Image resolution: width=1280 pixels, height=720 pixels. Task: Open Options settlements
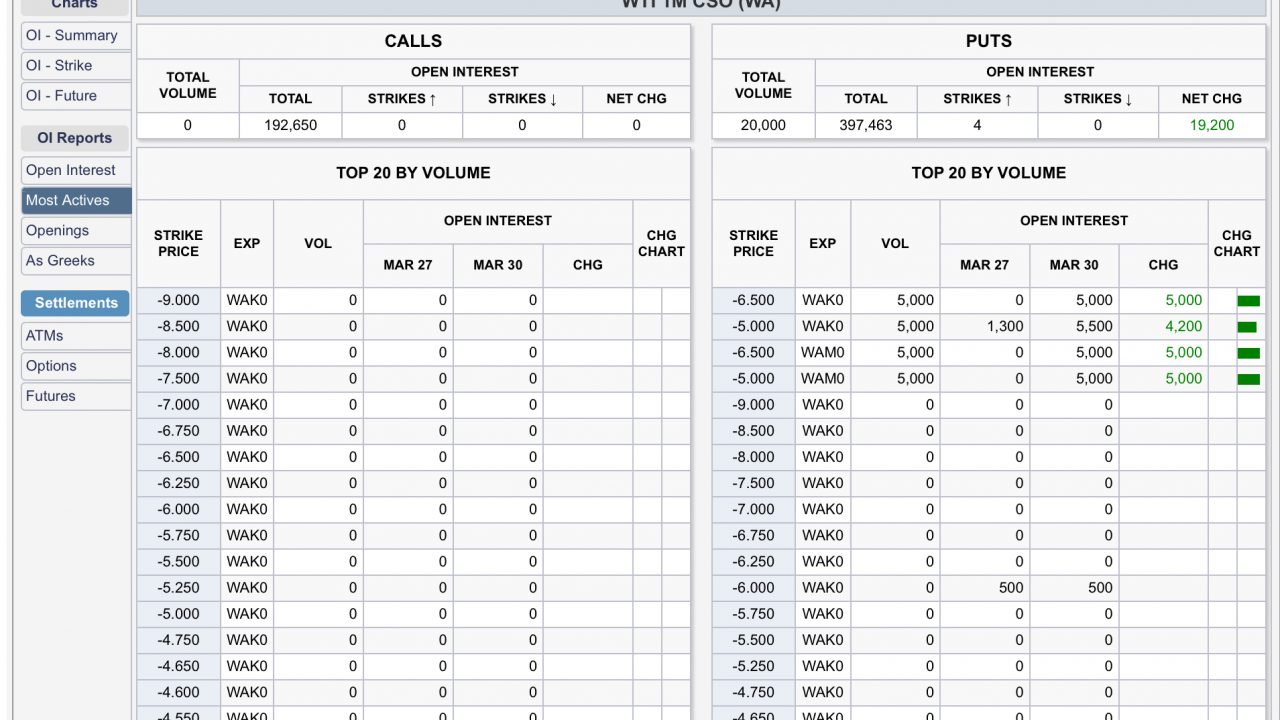point(76,366)
